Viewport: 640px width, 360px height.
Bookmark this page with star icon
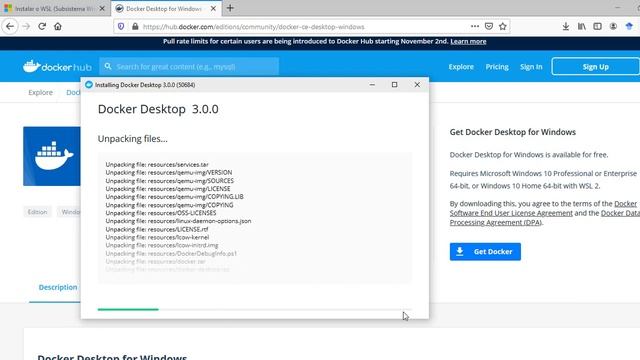point(502,26)
